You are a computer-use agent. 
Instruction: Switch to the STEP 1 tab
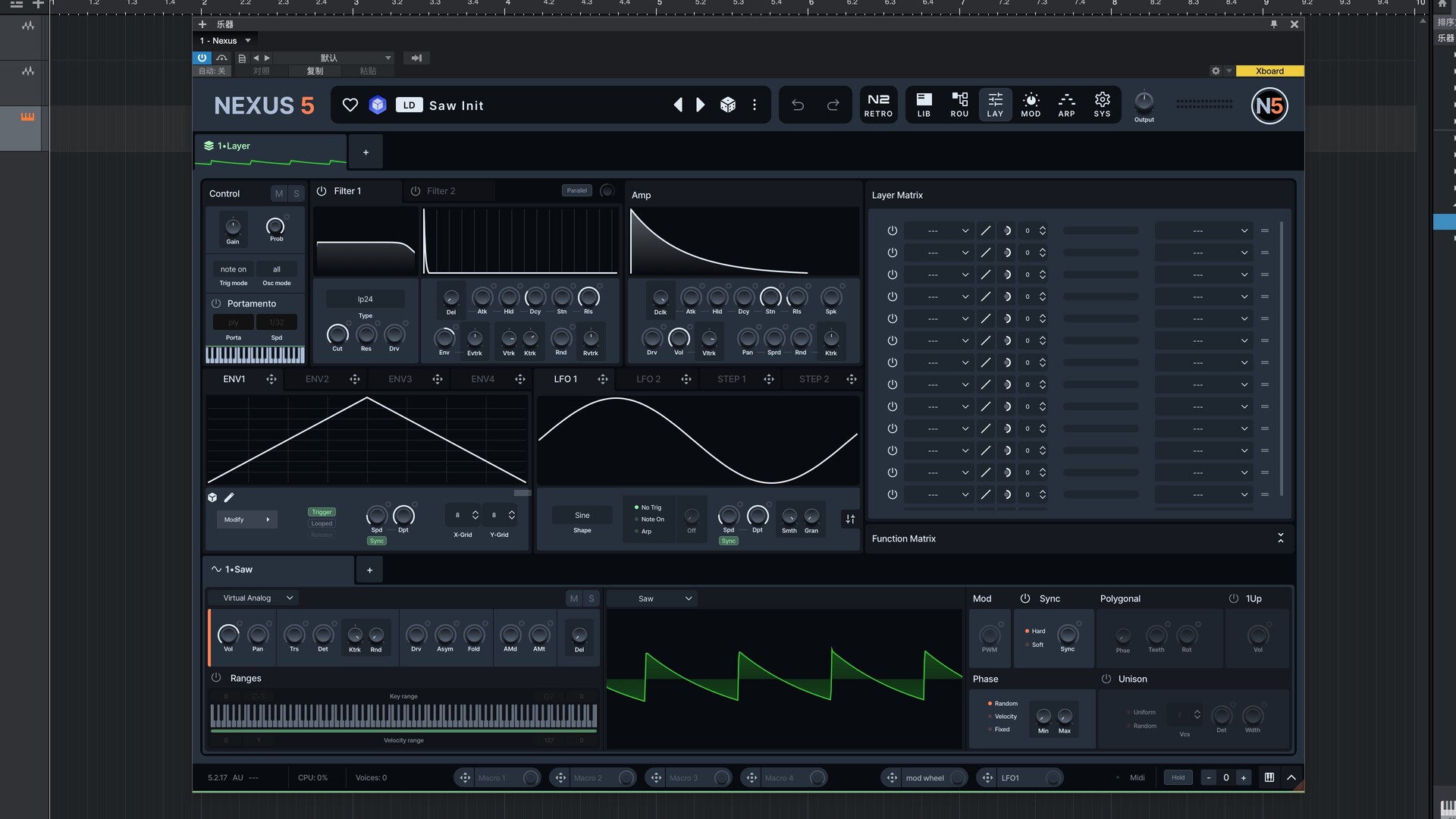click(732, 379)
